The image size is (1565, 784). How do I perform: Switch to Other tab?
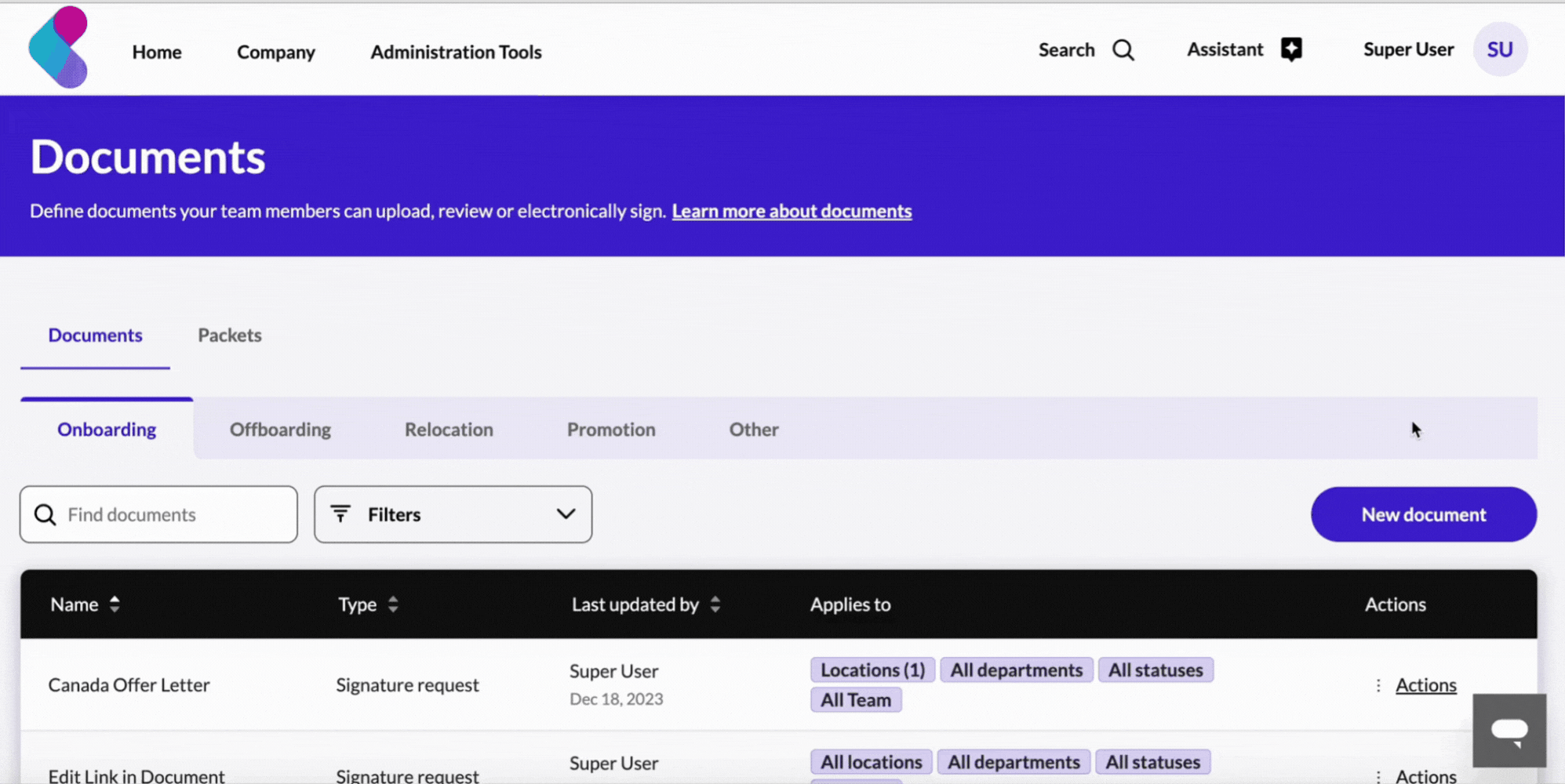(754, 430)
